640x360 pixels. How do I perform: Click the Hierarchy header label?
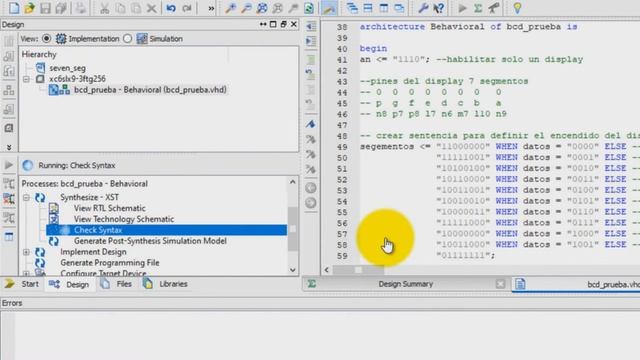(x=39, y=54)
